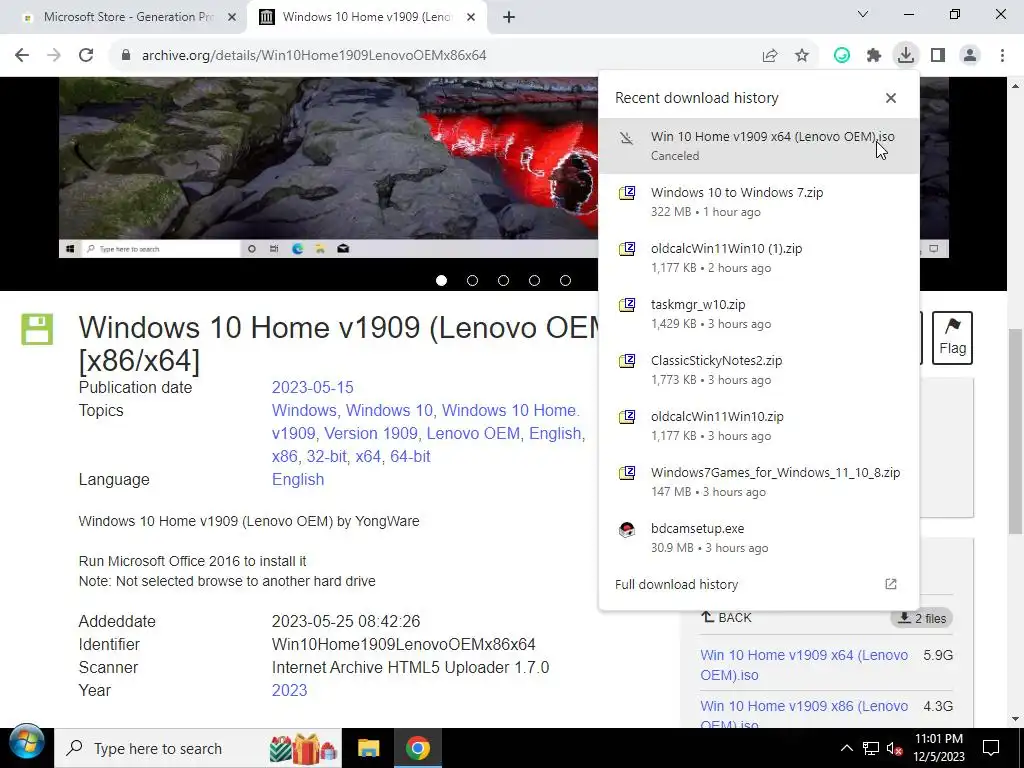
Task: Toggle the downloads toolbar button
Action: pos(906,56)
